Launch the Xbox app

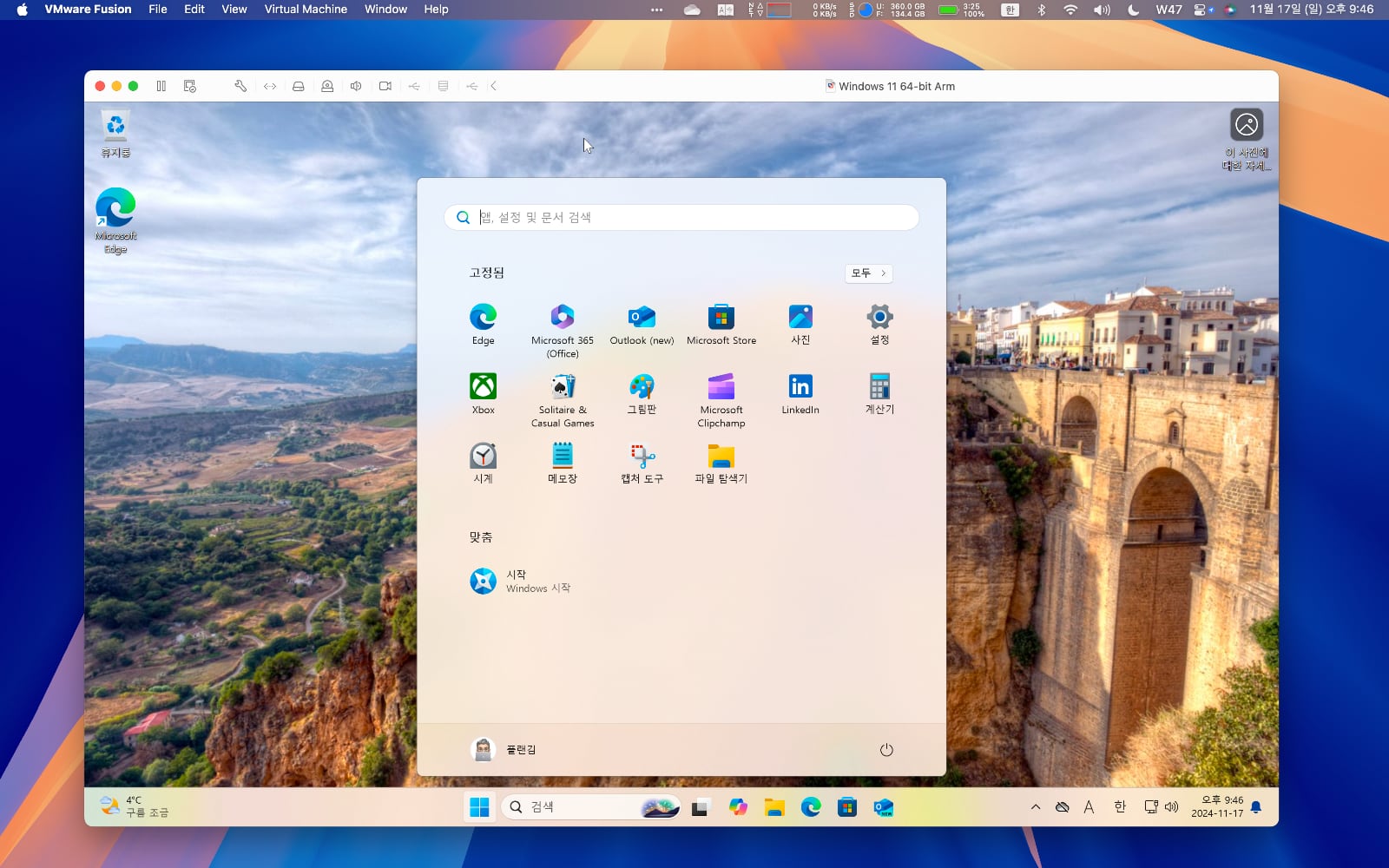click(483, 394)
